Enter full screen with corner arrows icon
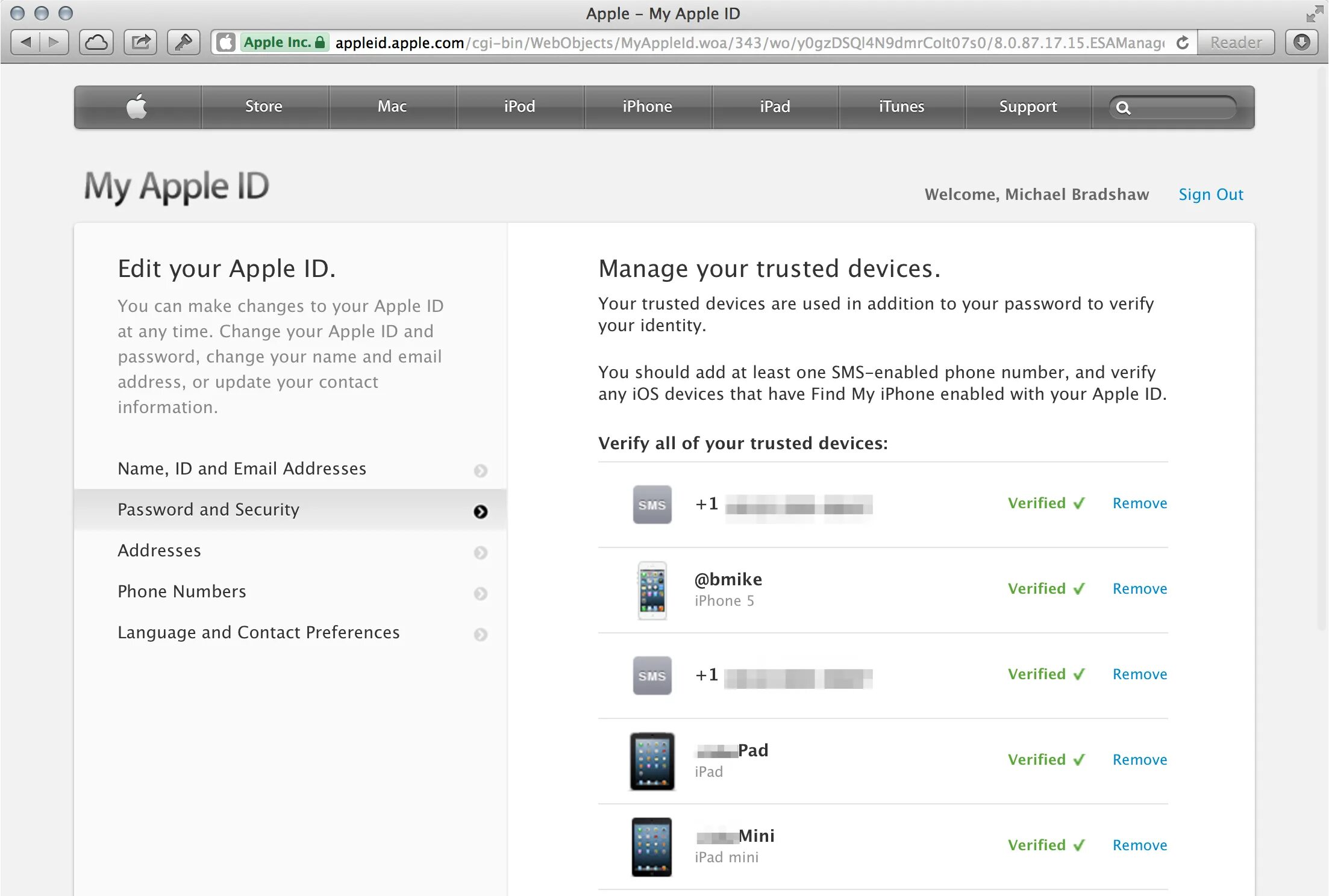This screenshot has height=896, width=1329. 1314,13
